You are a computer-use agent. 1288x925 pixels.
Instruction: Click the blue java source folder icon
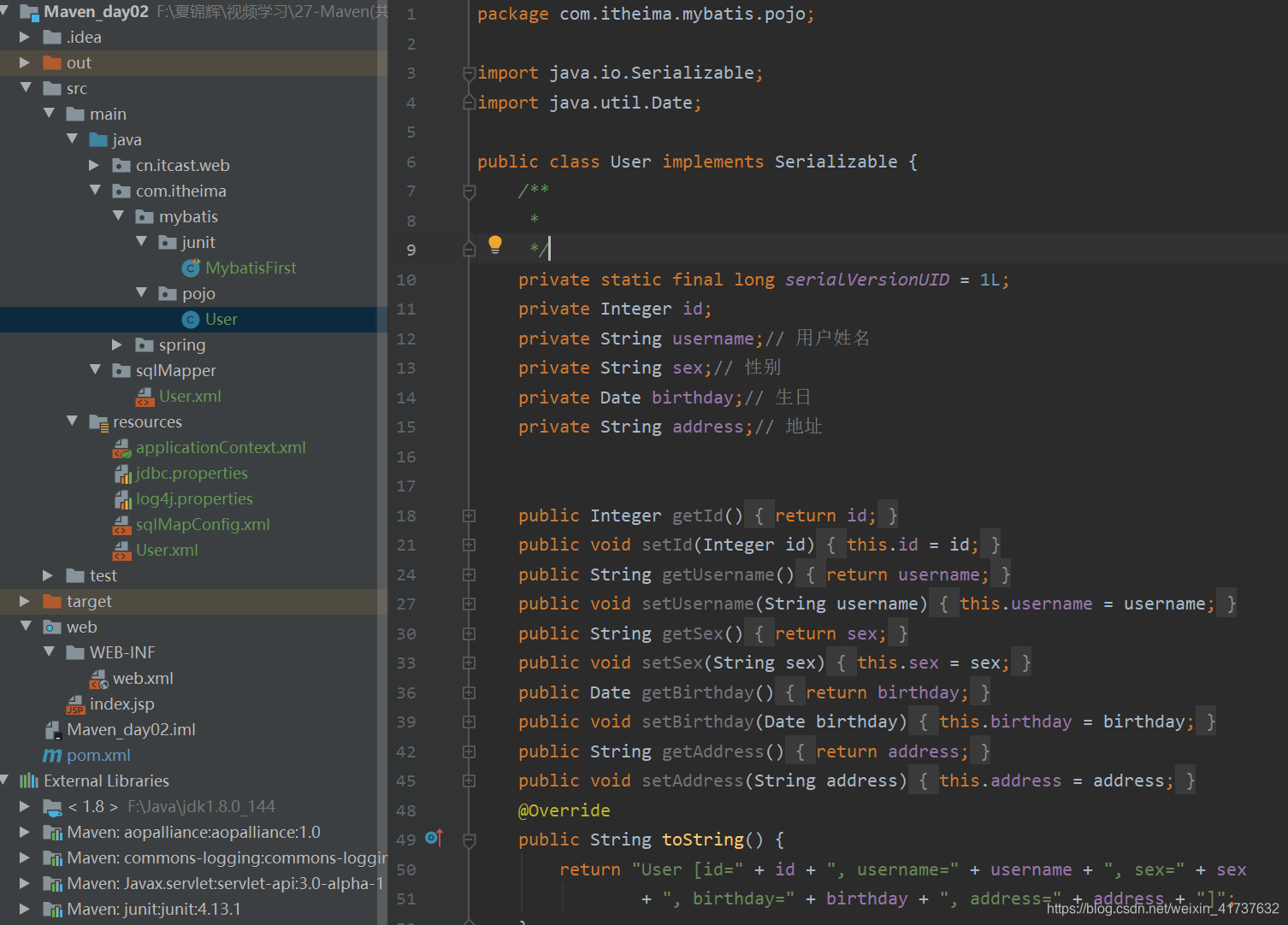coord(98,139)
